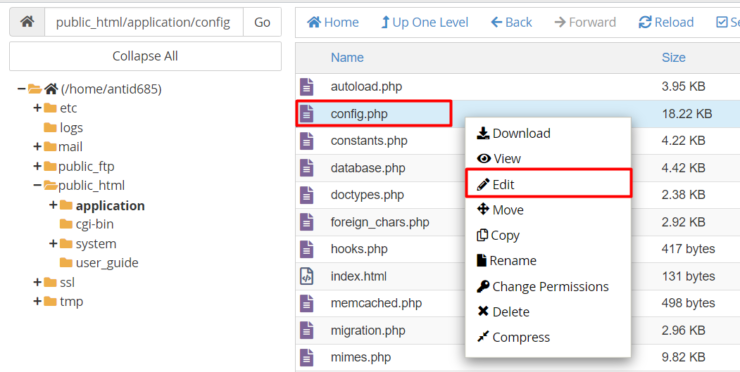Select the memcached.php file name
Image resolution: width=740 pixels, height=372 pixels.
click(376, 303)
